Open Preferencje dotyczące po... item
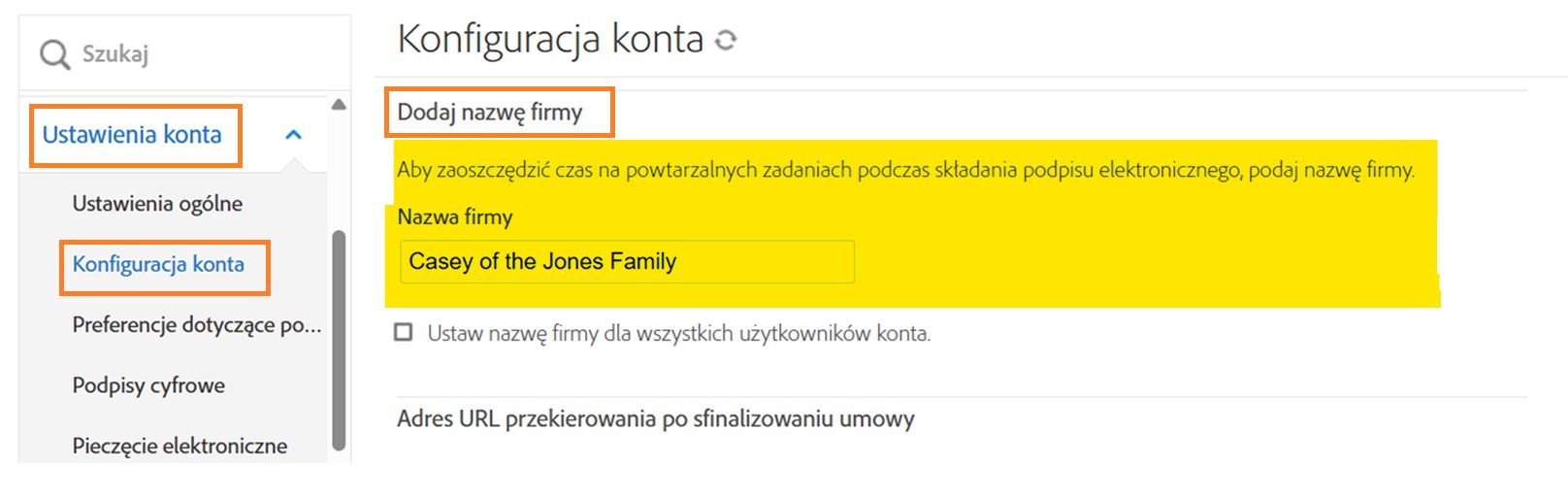Viewport: 1568px width, 498px height. pyautogui.click(x=196, y=325)
